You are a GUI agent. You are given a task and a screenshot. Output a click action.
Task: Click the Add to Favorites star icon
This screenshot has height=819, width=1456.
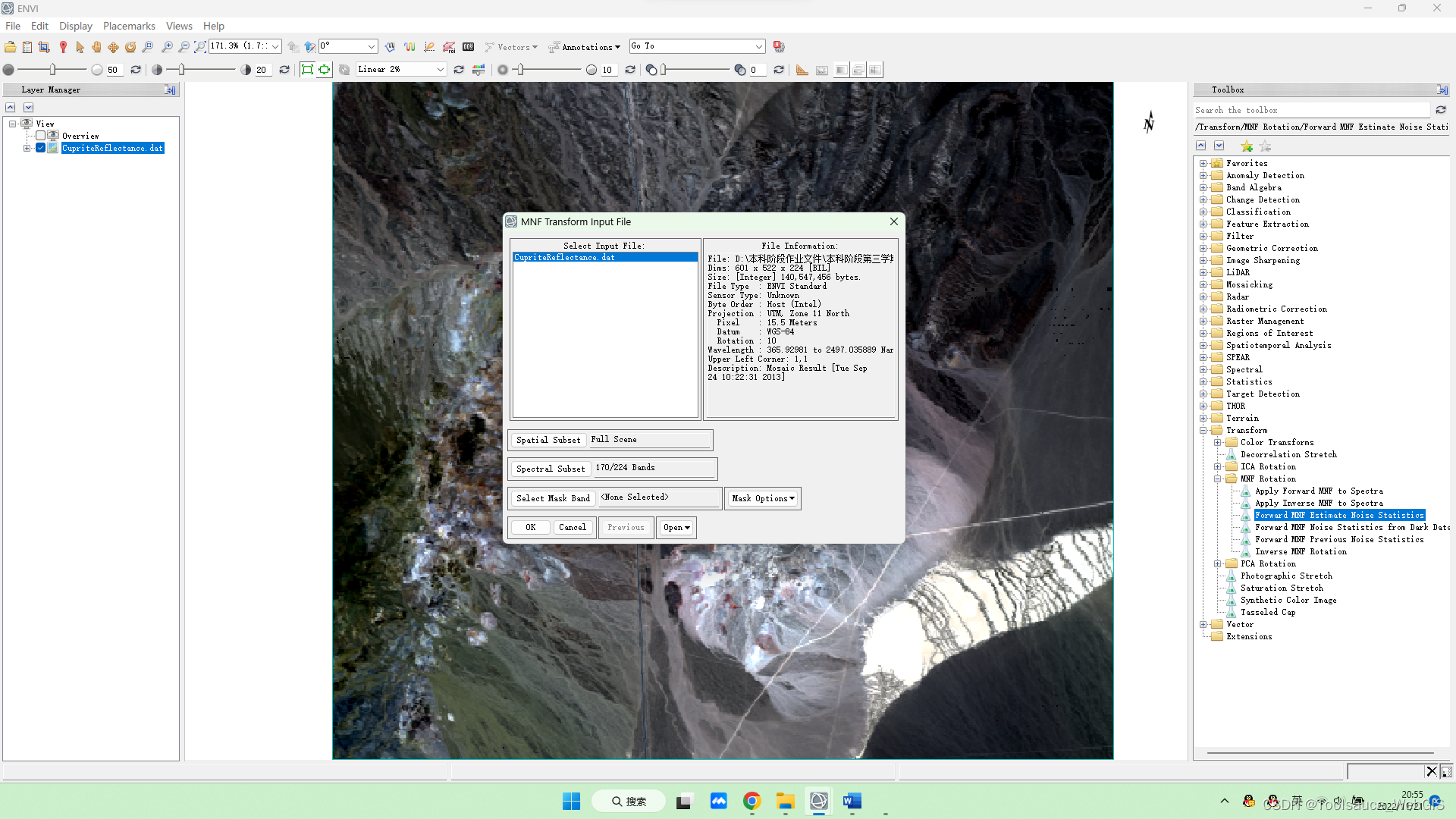(x=1247, y=146)
